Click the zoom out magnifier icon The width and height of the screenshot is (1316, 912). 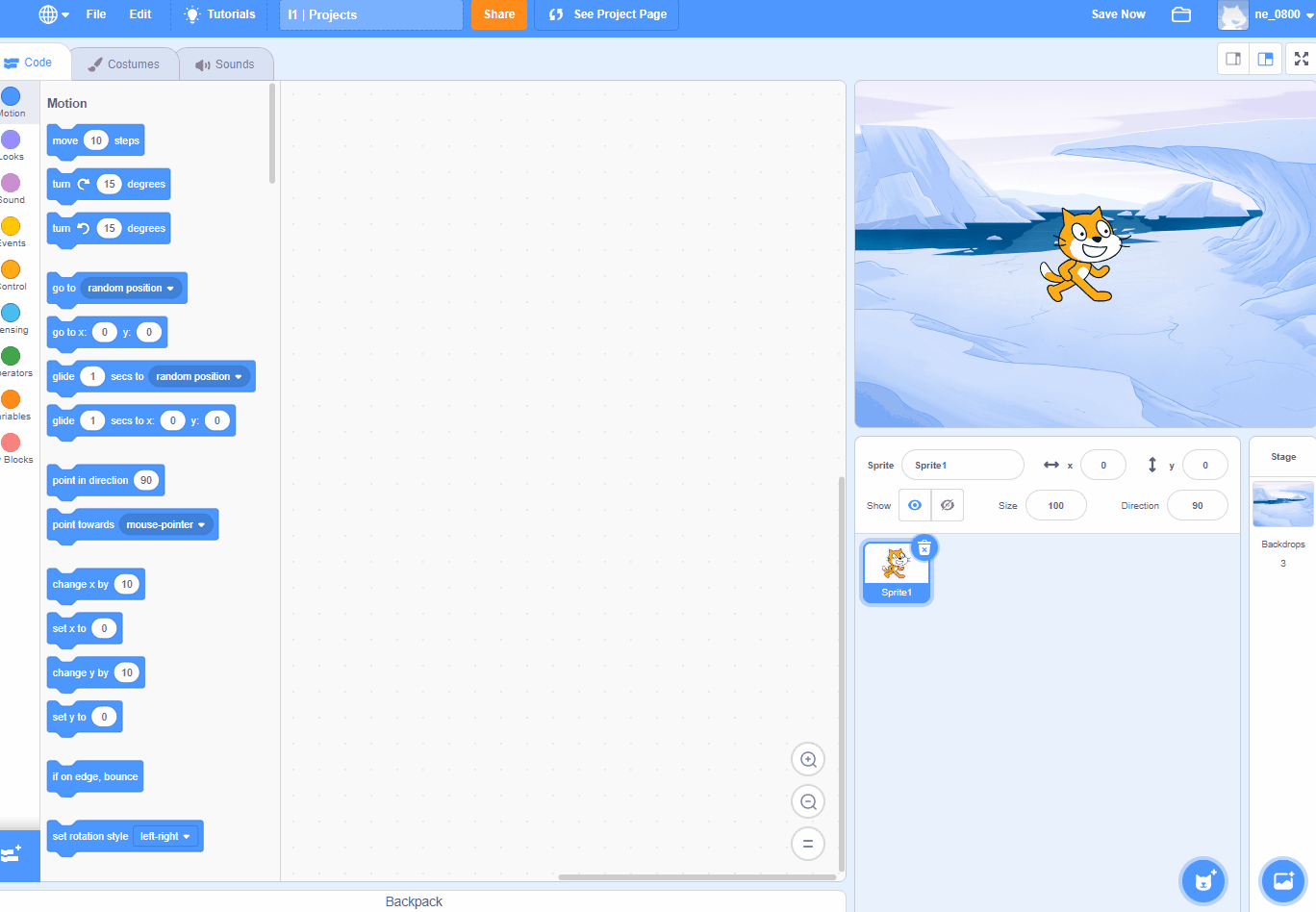click(x=808, y=801)
